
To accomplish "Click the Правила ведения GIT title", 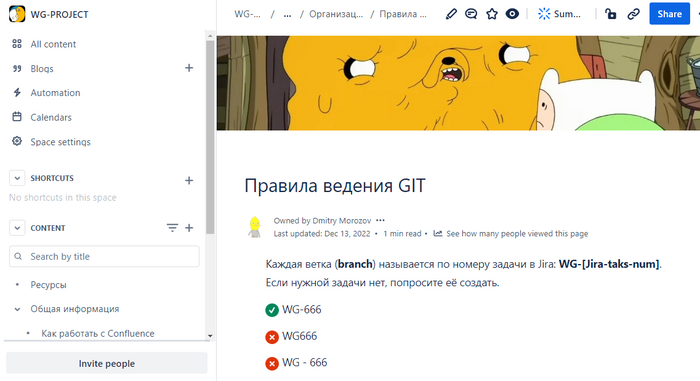I will coord(335,186).
